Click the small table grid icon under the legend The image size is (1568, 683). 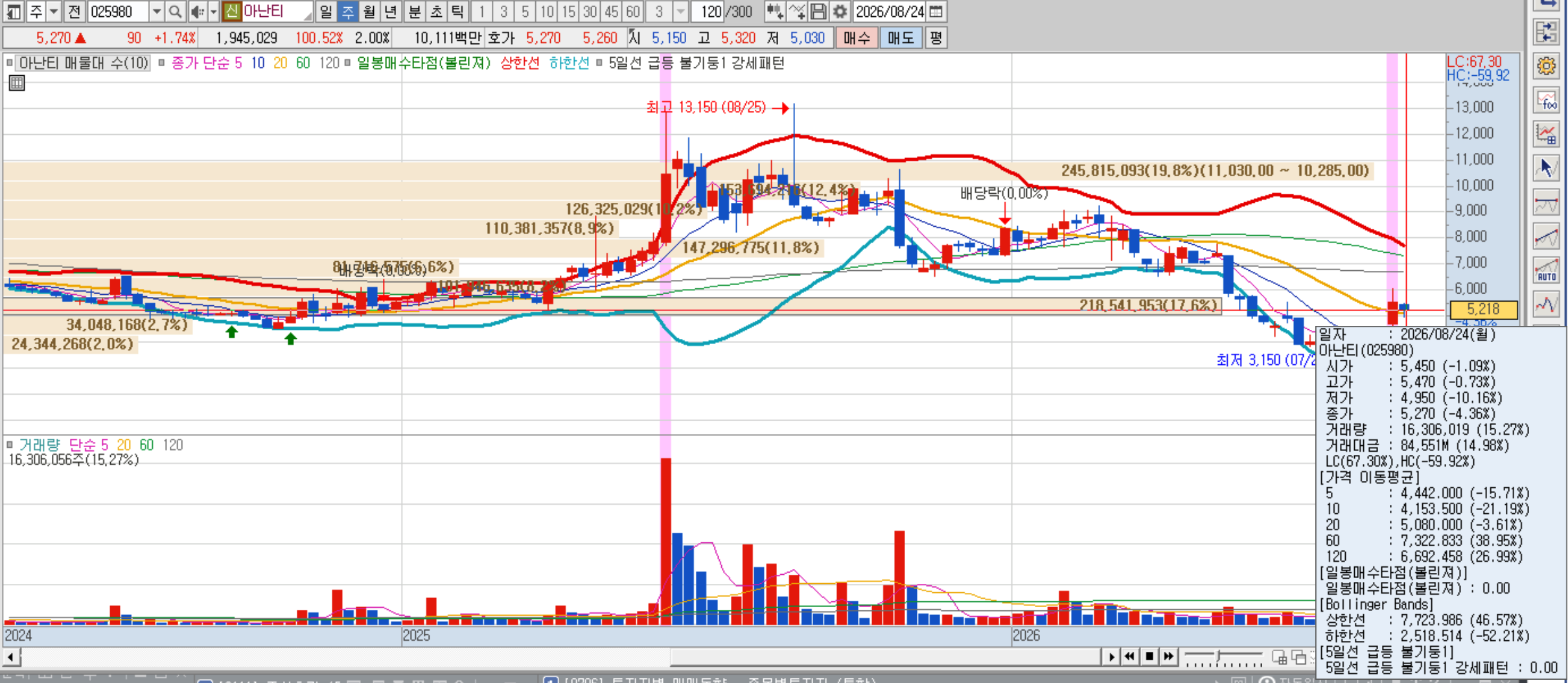click(x=17, y=82)
